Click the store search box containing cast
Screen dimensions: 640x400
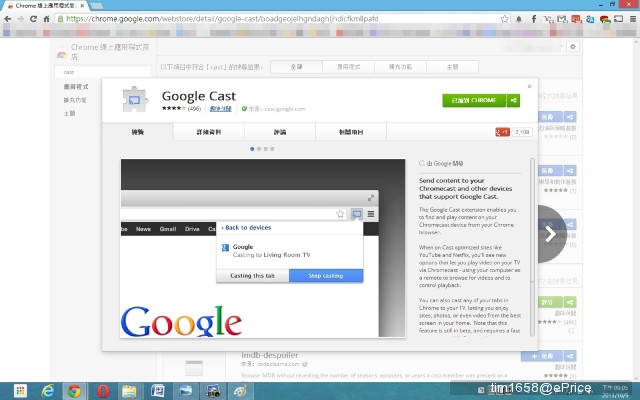[x=103, y=72]
